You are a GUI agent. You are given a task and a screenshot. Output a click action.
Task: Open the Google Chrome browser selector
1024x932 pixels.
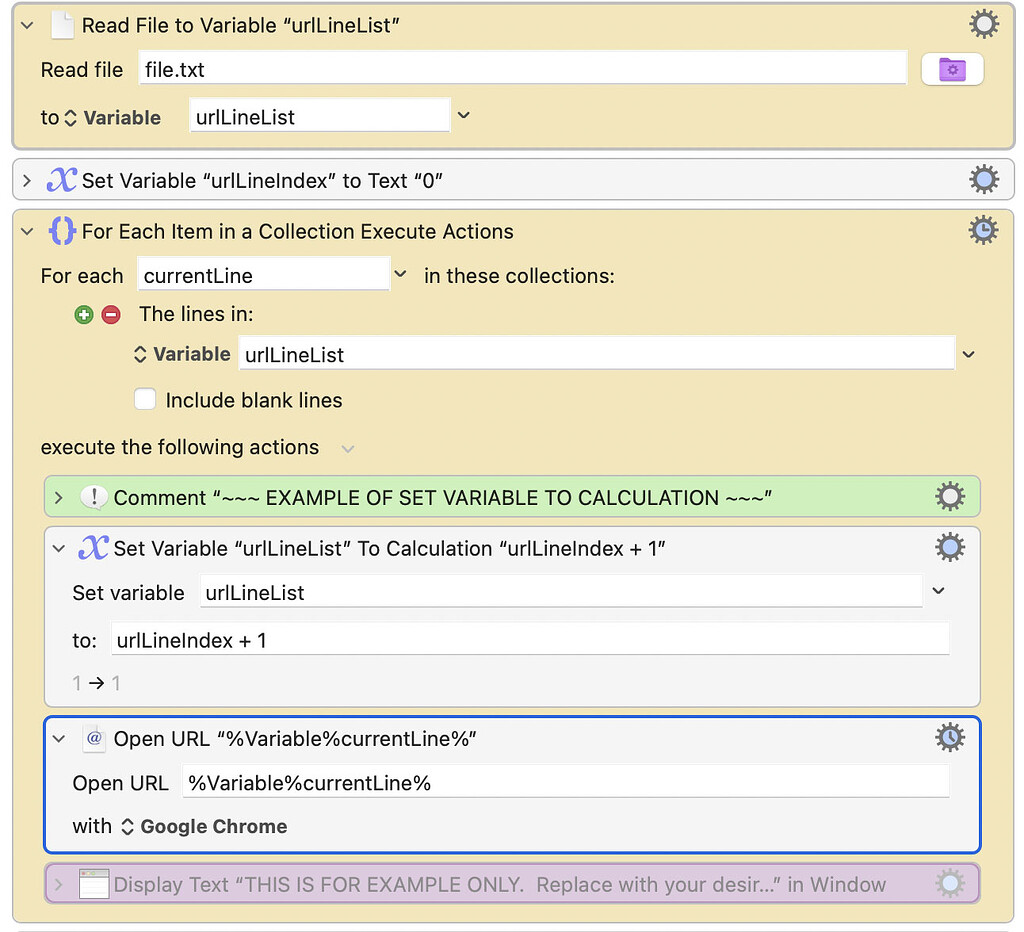tap(204, 827)
